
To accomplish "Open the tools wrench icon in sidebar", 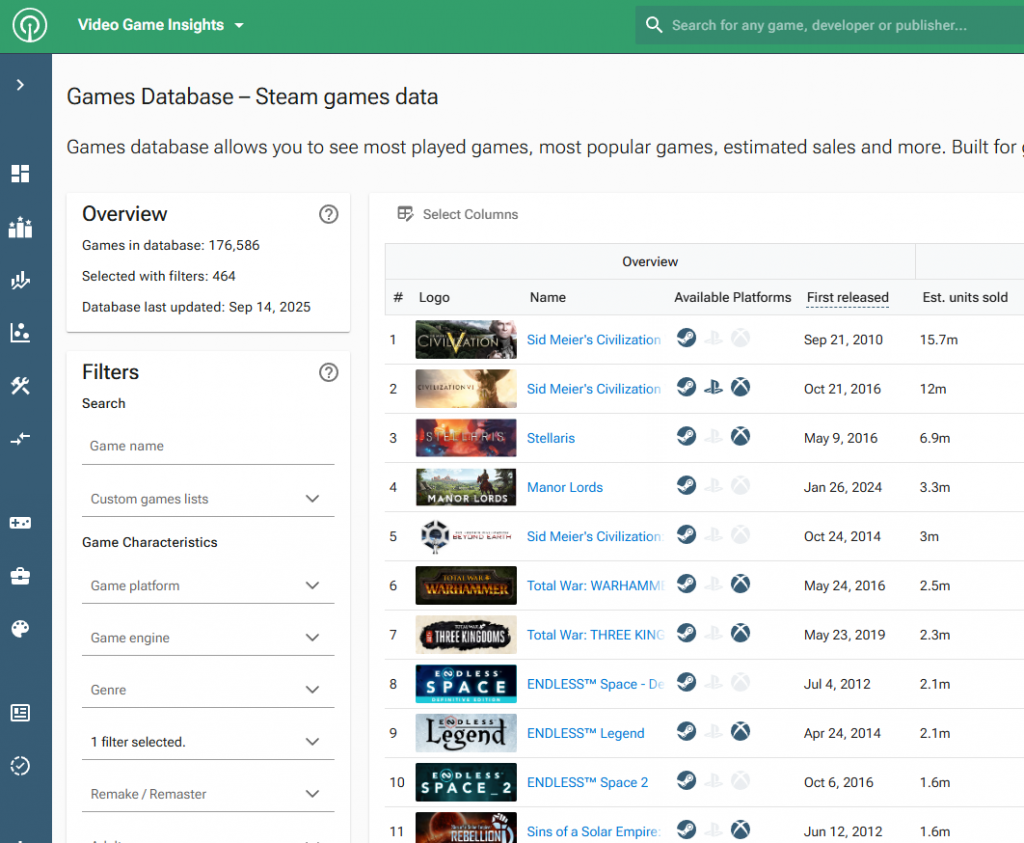I will pyautogui.click(x=20, y=385).
